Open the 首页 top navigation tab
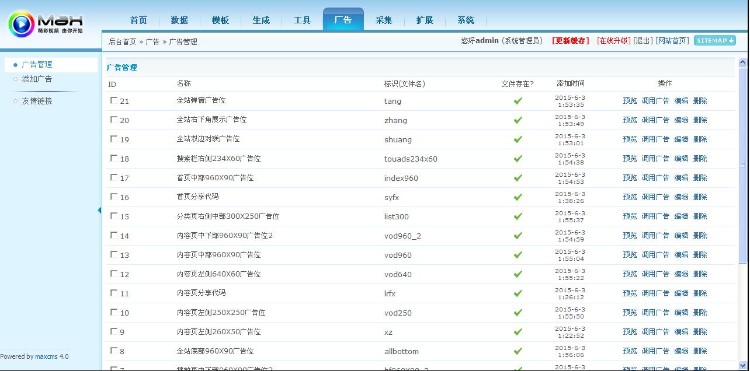750x371 pixels. coord(138,20)
